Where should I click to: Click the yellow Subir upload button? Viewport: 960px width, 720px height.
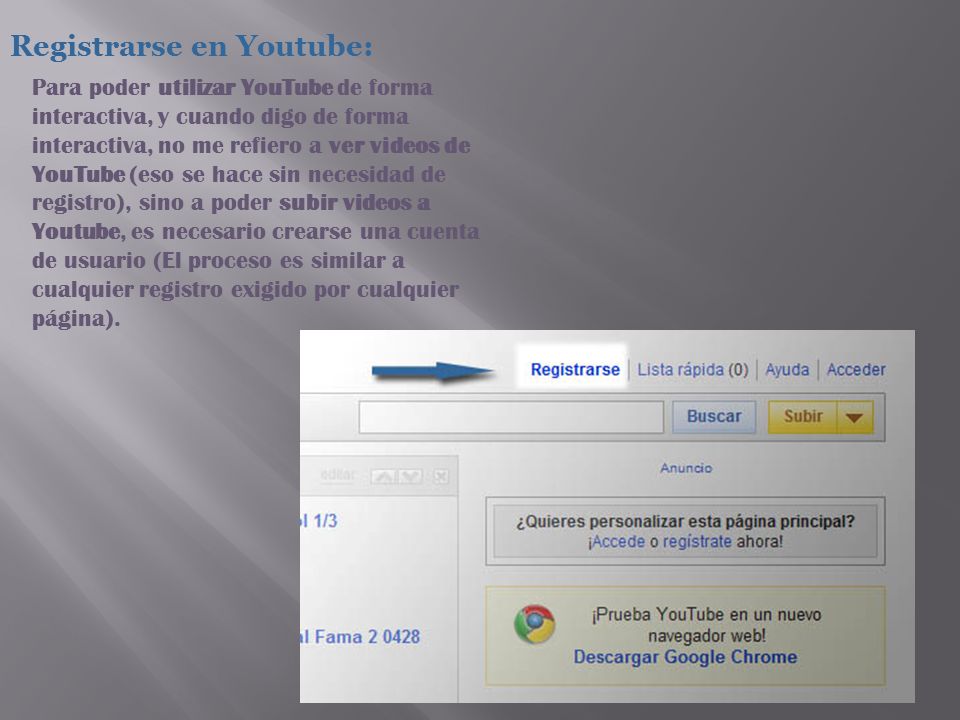point(803,416)
